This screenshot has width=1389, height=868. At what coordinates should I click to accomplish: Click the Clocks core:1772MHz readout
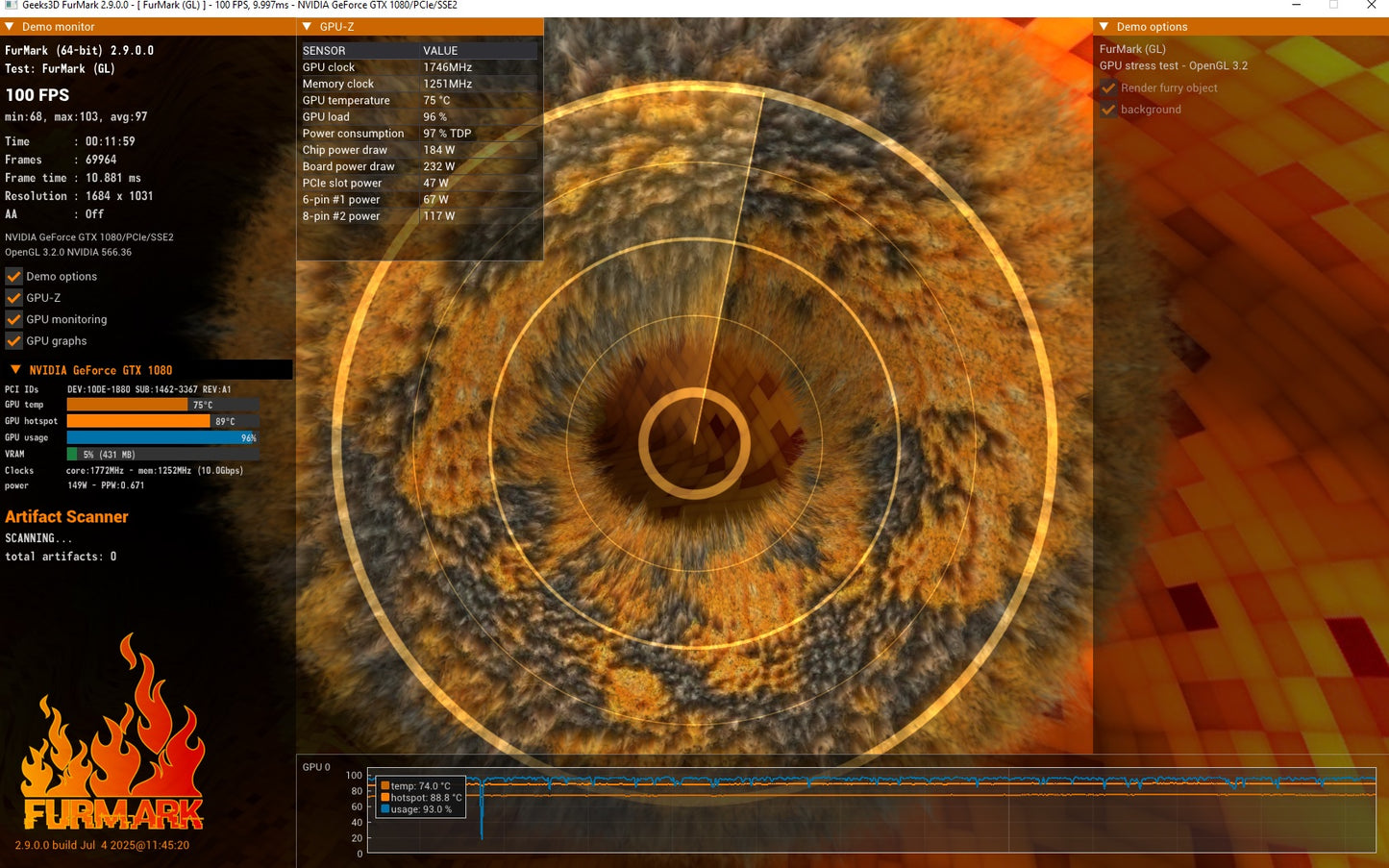155,471
